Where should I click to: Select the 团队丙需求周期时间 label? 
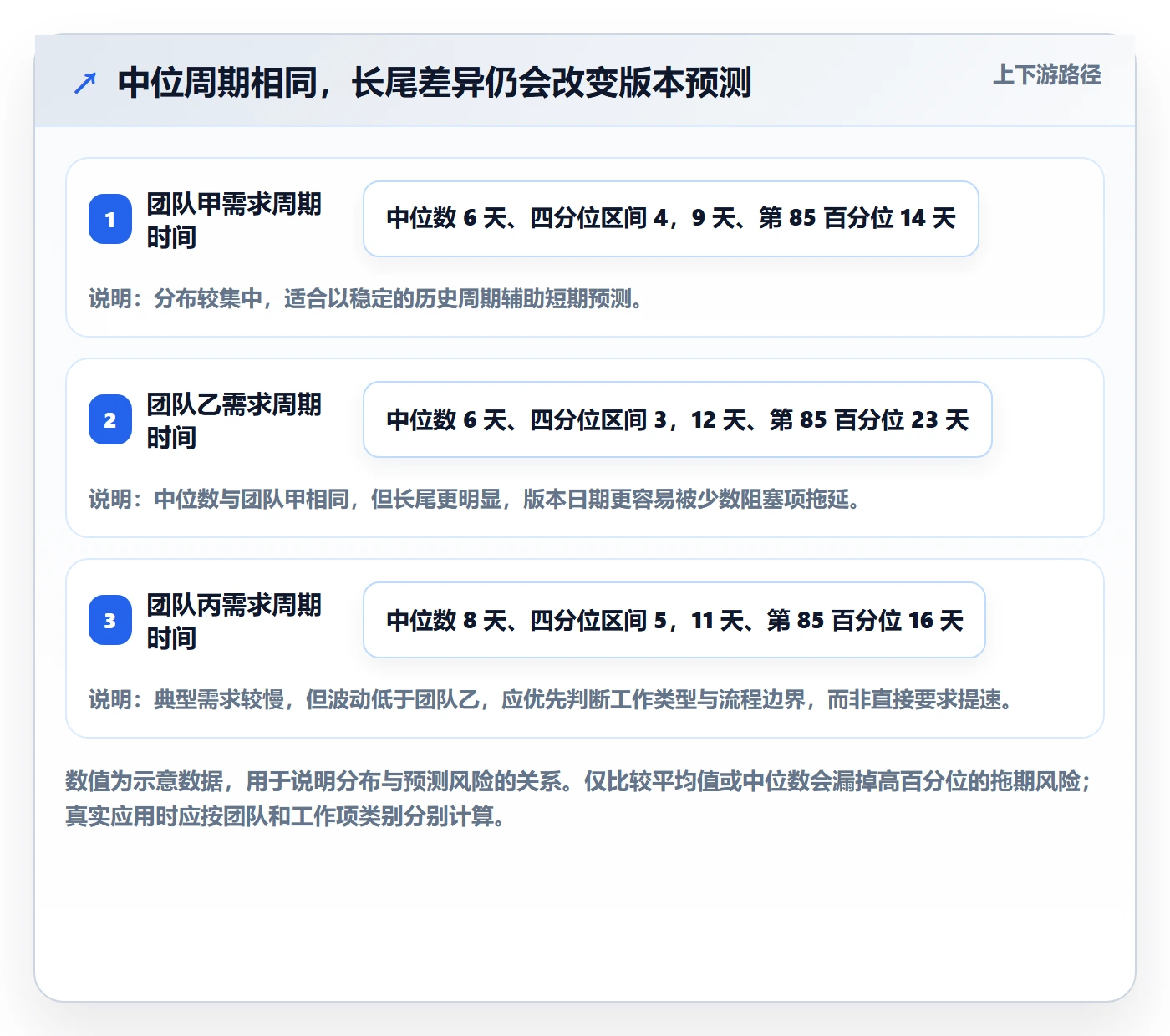(x=234, y=621)
